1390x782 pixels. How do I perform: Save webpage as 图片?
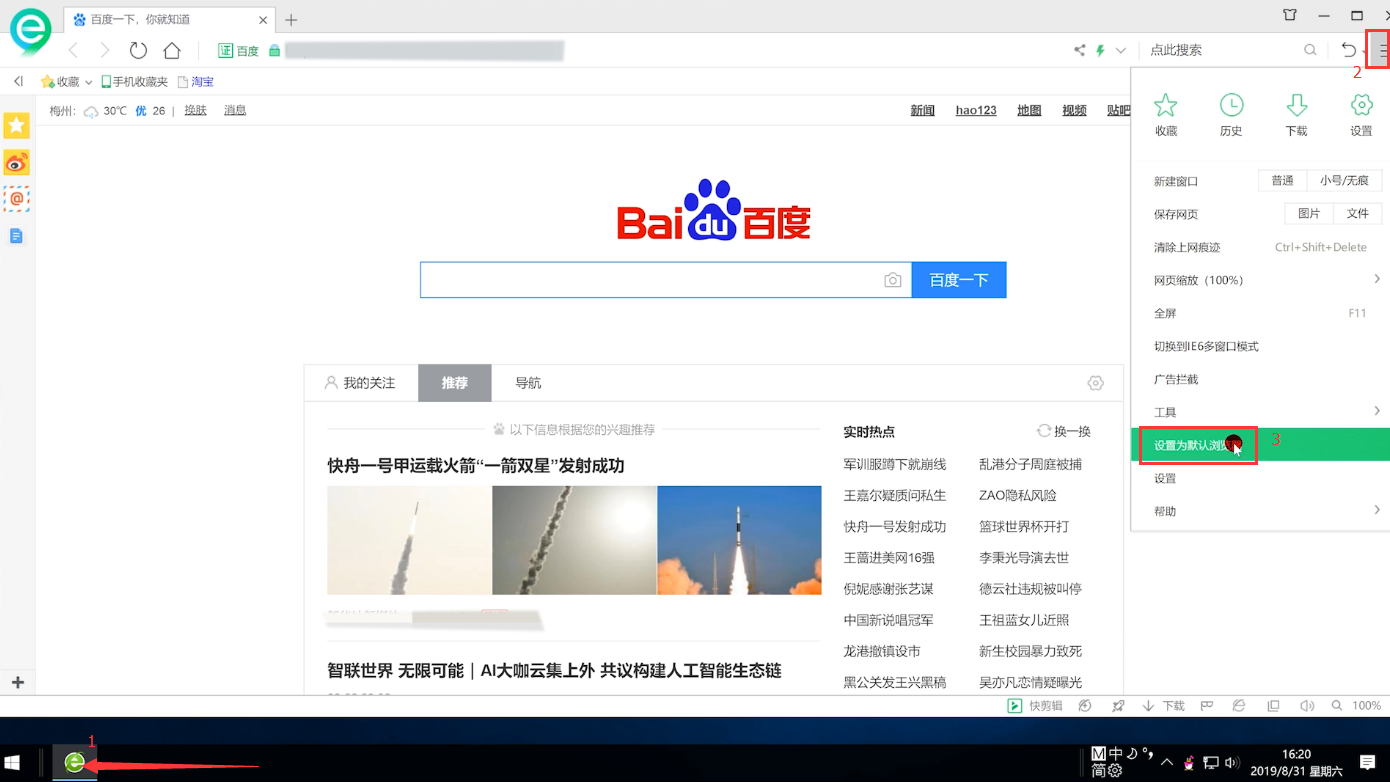1309,214
